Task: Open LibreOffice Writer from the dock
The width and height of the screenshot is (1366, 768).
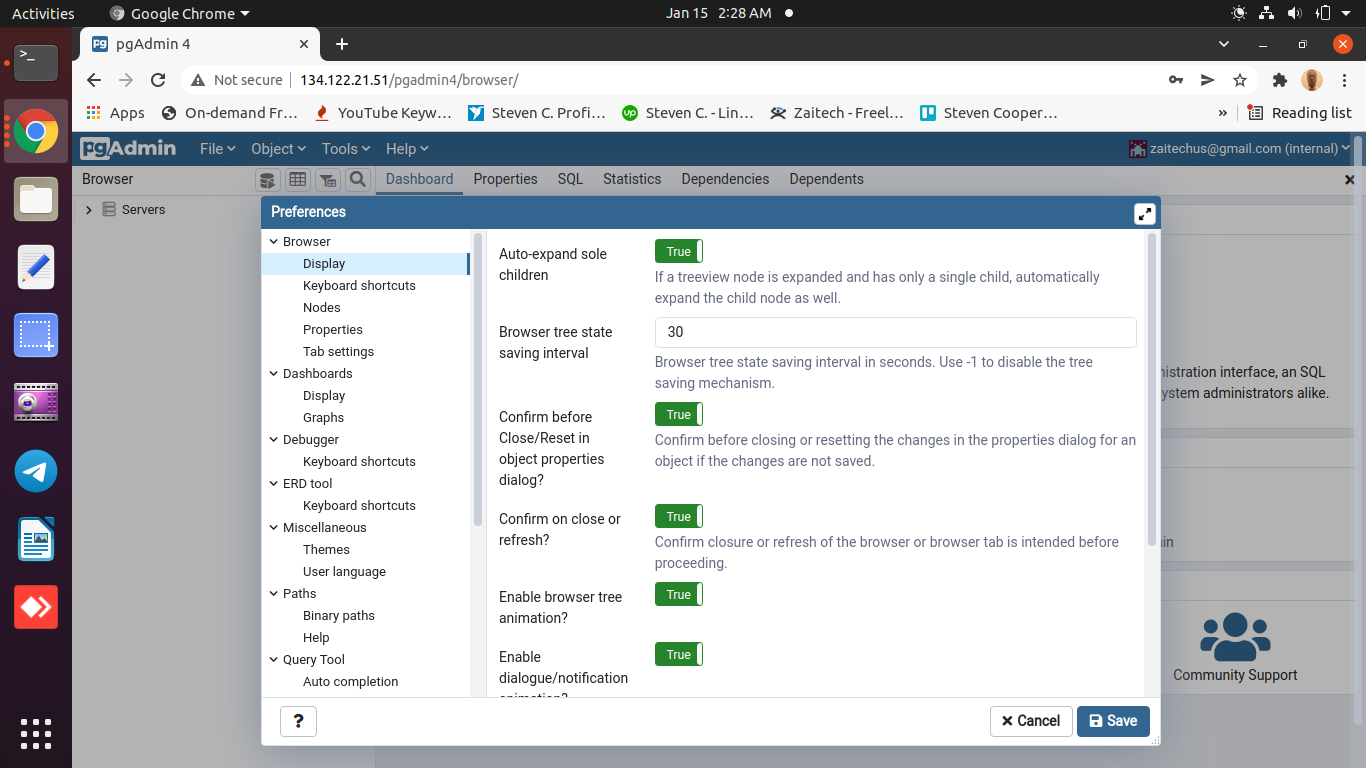Action: [x=36, y=539]
